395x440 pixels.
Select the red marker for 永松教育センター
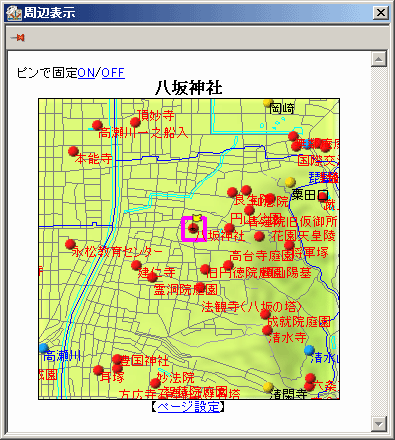70,244
